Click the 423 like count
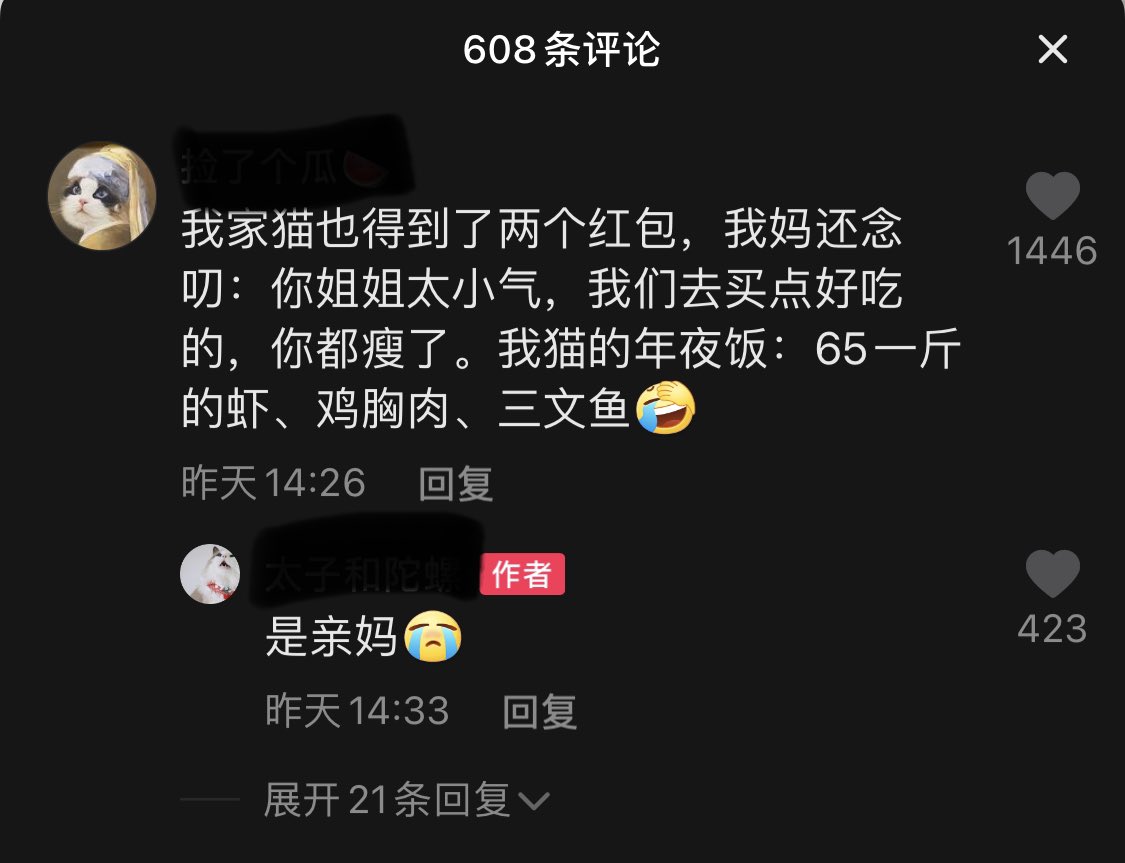The image size is (1125, 863). (x=1052, y=628)
